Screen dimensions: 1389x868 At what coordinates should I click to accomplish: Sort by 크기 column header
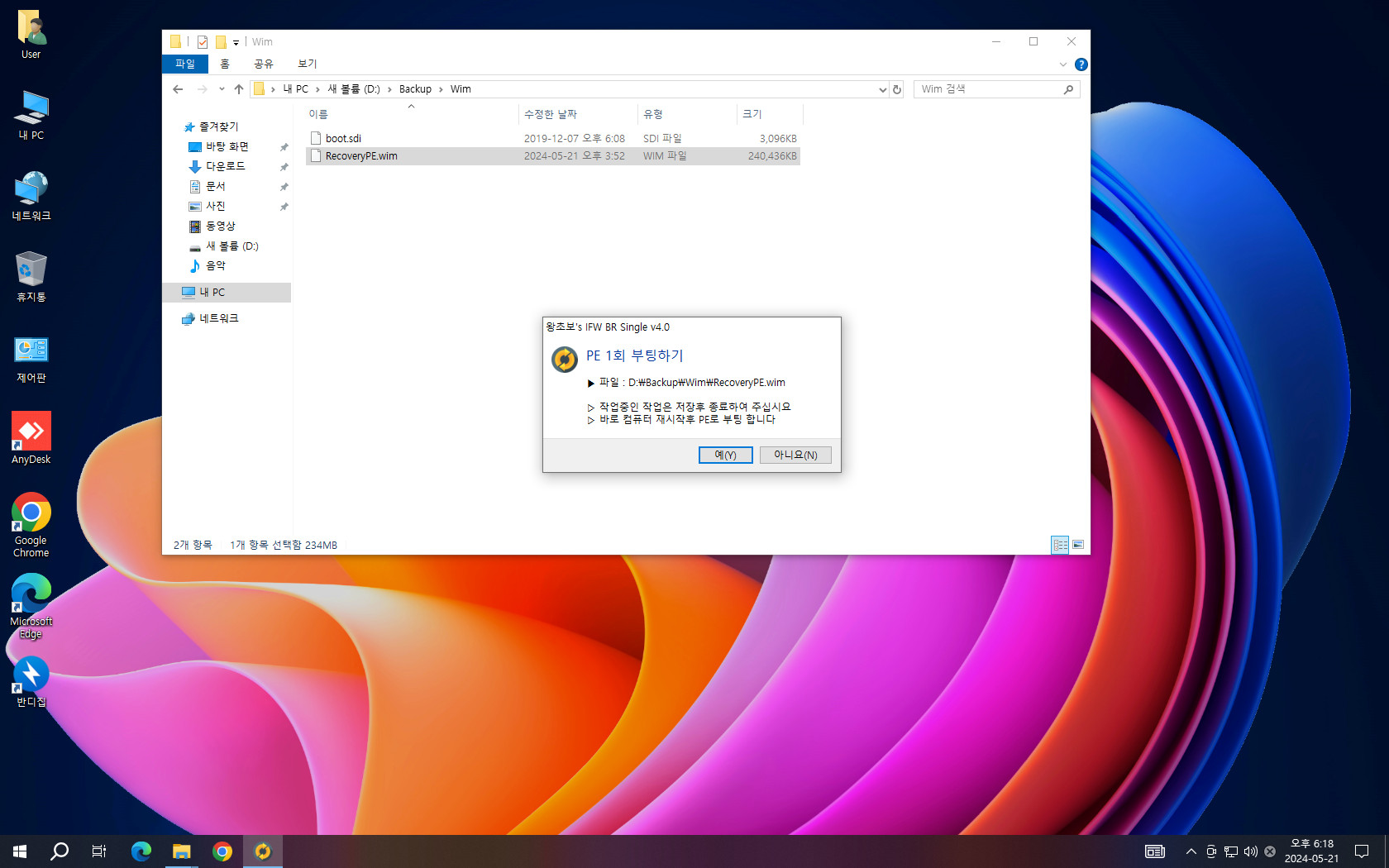click(x=769, y=114)
